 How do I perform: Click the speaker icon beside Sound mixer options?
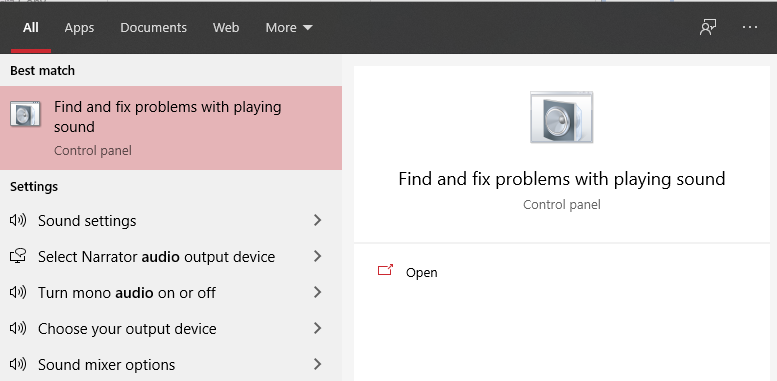[x=18, y=365]
